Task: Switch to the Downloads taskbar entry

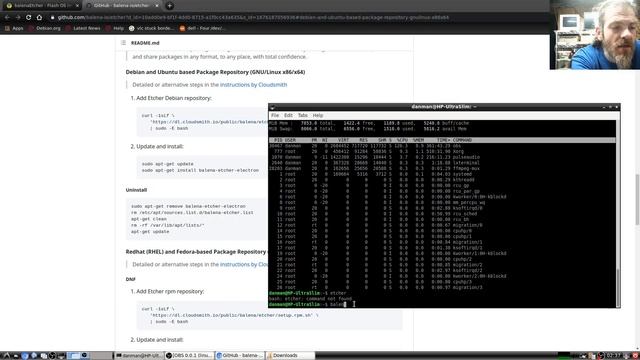Action: click(291, 356)
